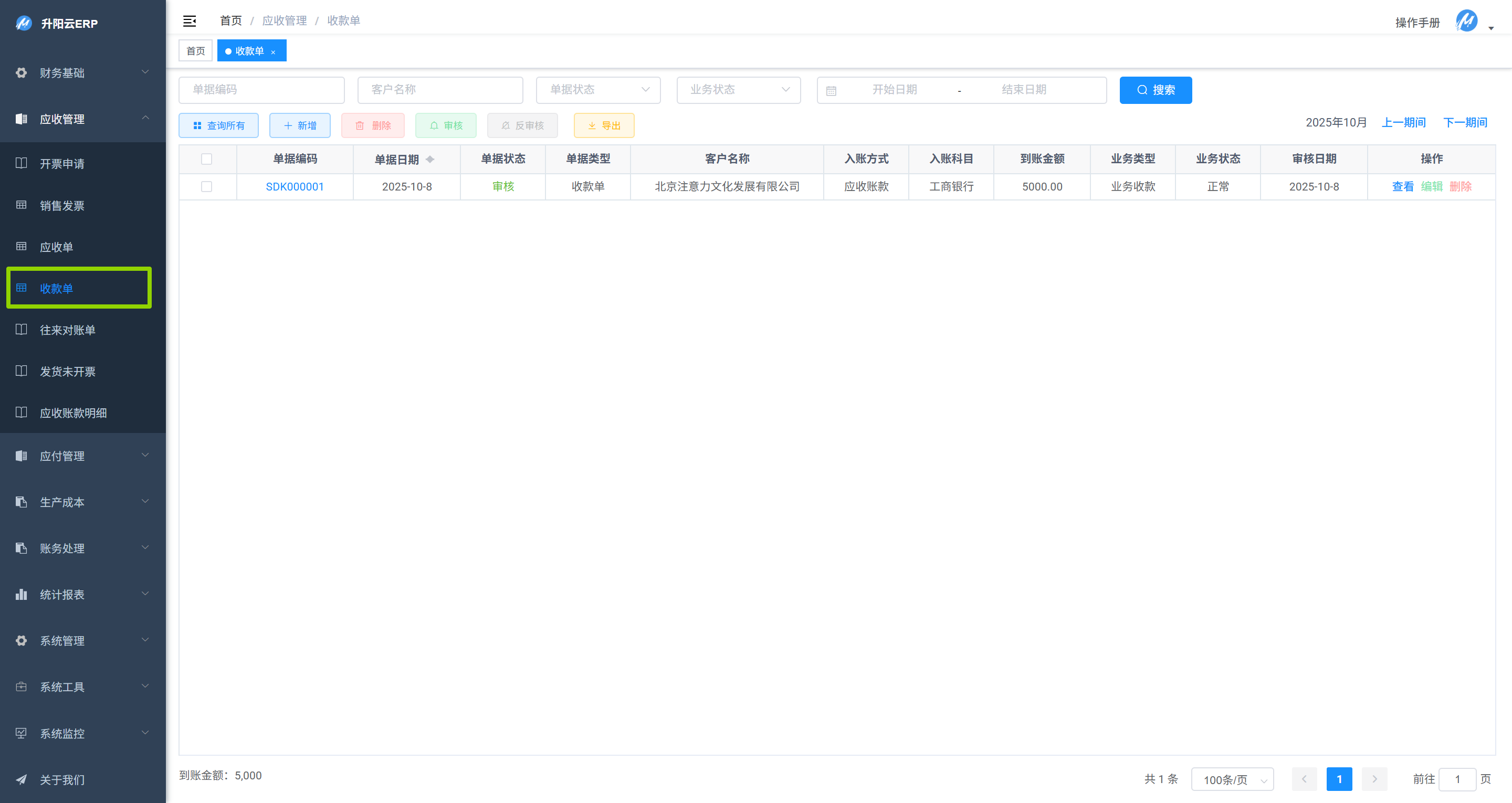Image resolution: width=1512 pixels, height=803 pixels.
Task: Open the 业务状态 dropdown filter
Action: [738, 90]
